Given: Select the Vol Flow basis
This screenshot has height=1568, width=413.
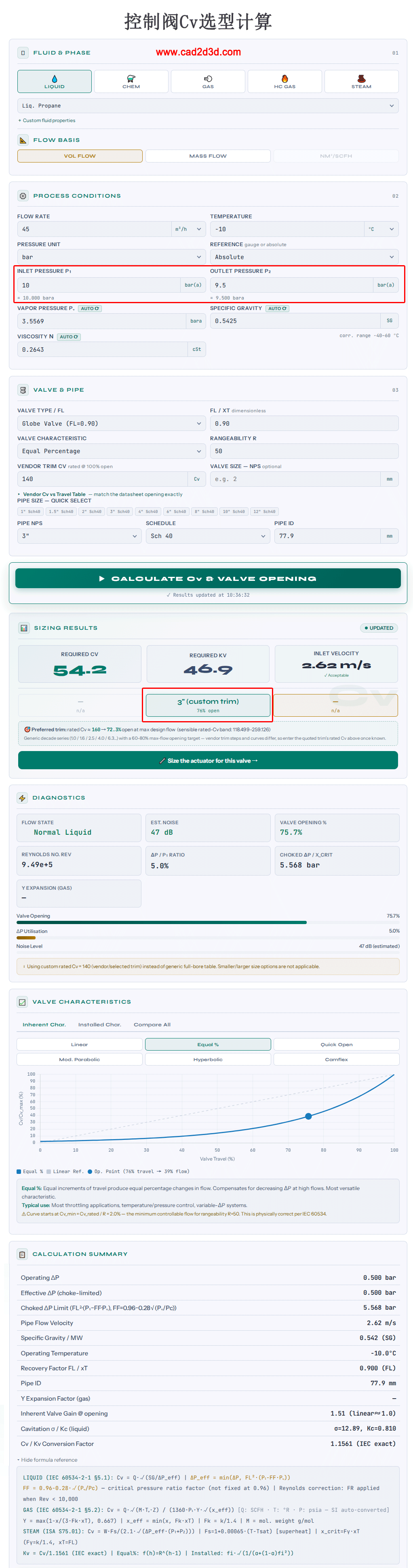Looking at the screenshot, I should click(x=80, y=156).
